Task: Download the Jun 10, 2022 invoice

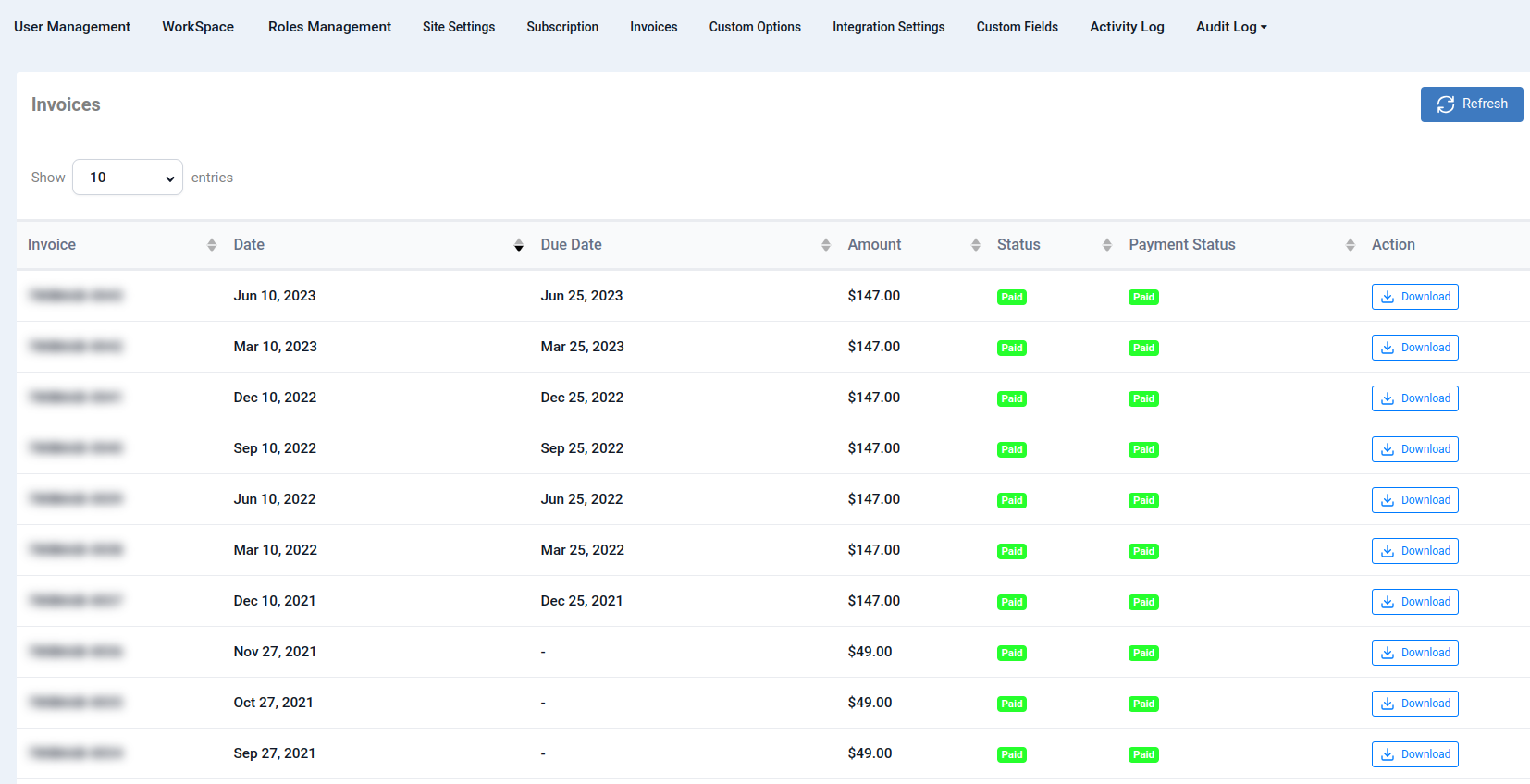Action: point(1415,500)
